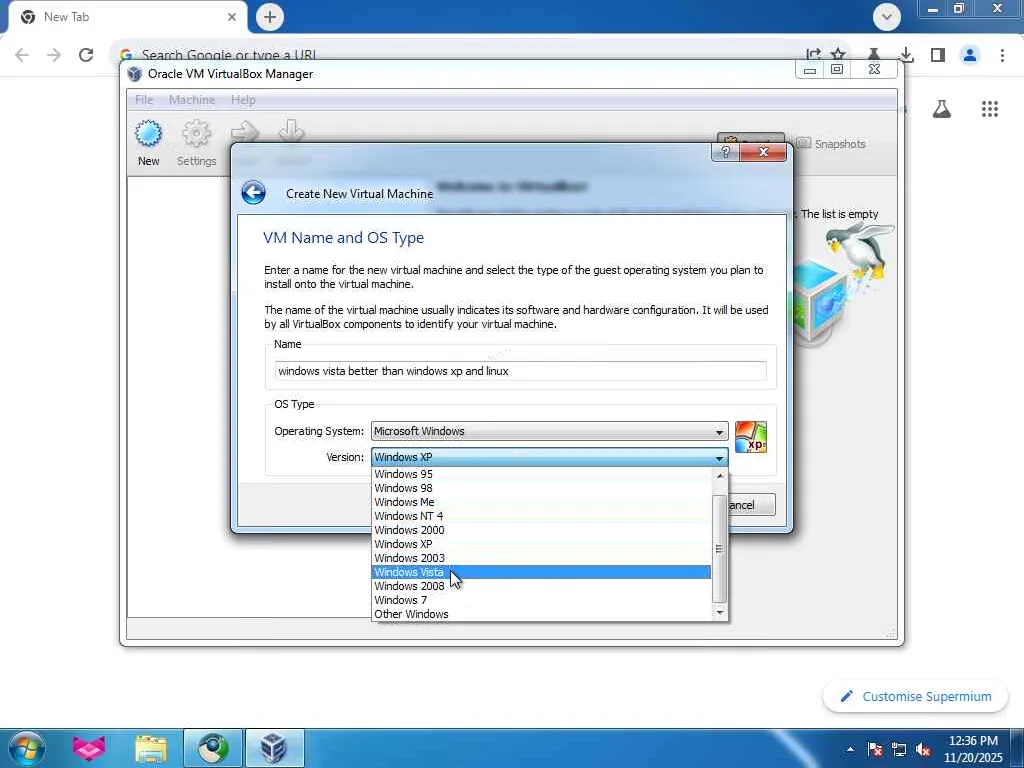1024x768 pixels.
Task: Open the browser profile avatar
Action: [970, 55]
